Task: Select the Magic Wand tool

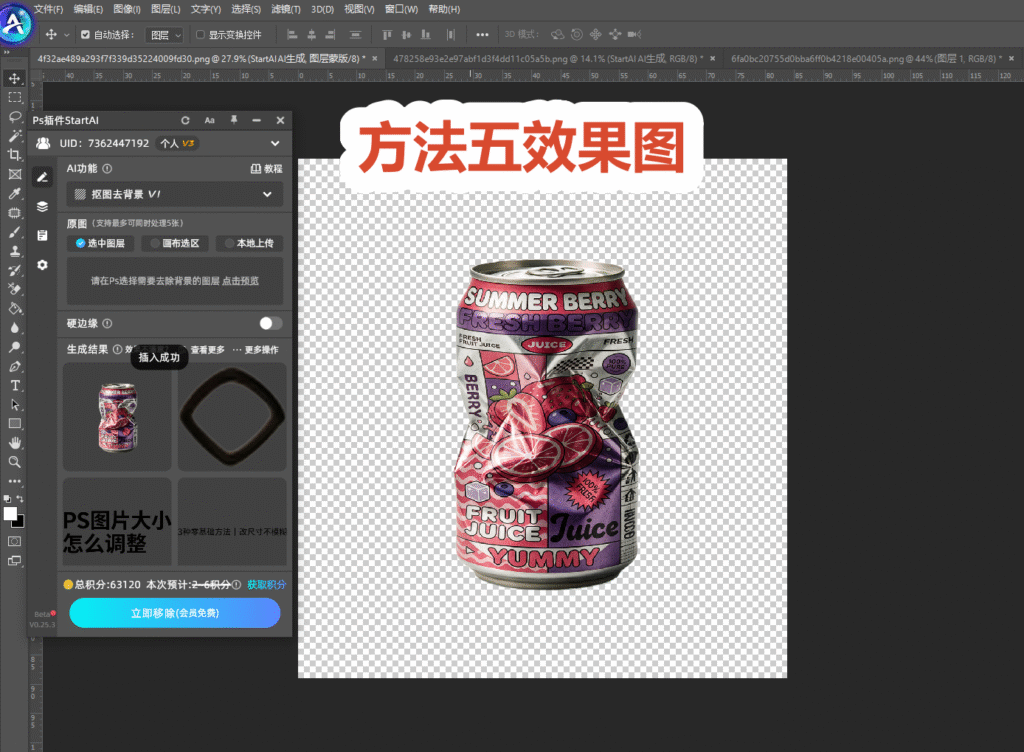Action: [14, 136]
